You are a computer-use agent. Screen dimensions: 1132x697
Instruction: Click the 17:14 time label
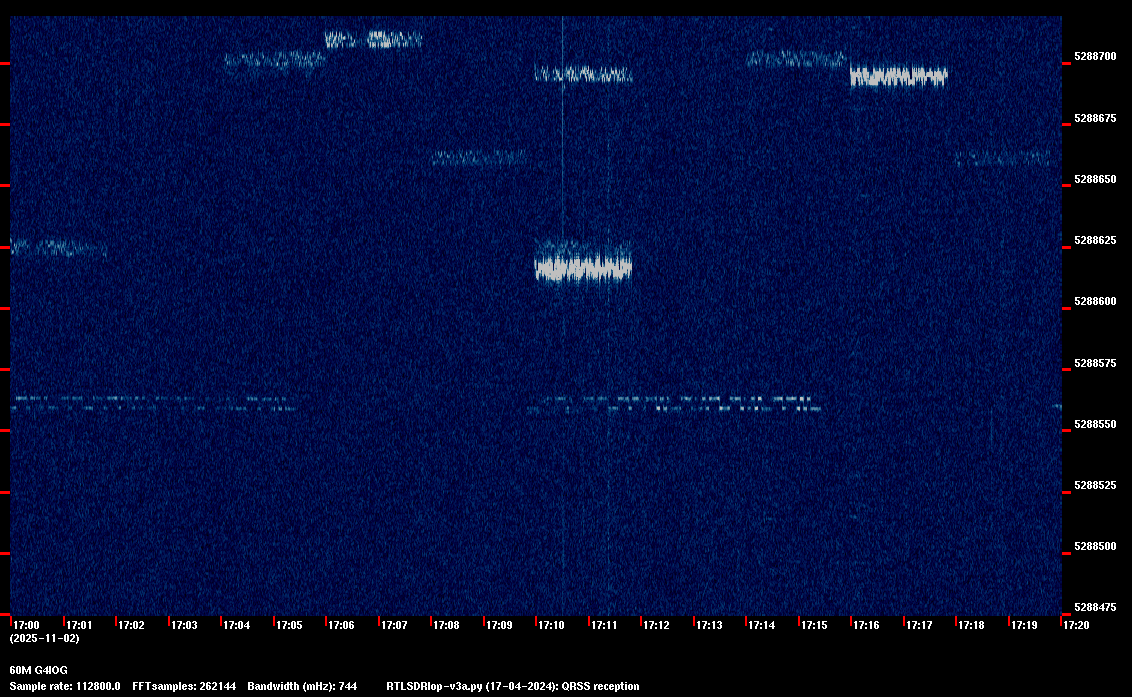(x=762, y=625)
